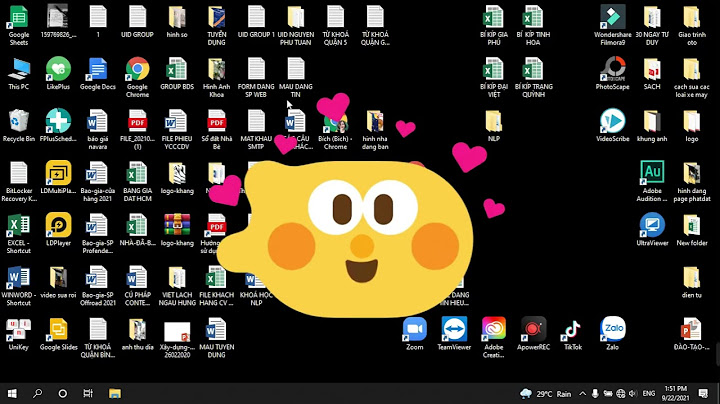
Task: Open TeamViewer shortcut
Action: point(454,334)
